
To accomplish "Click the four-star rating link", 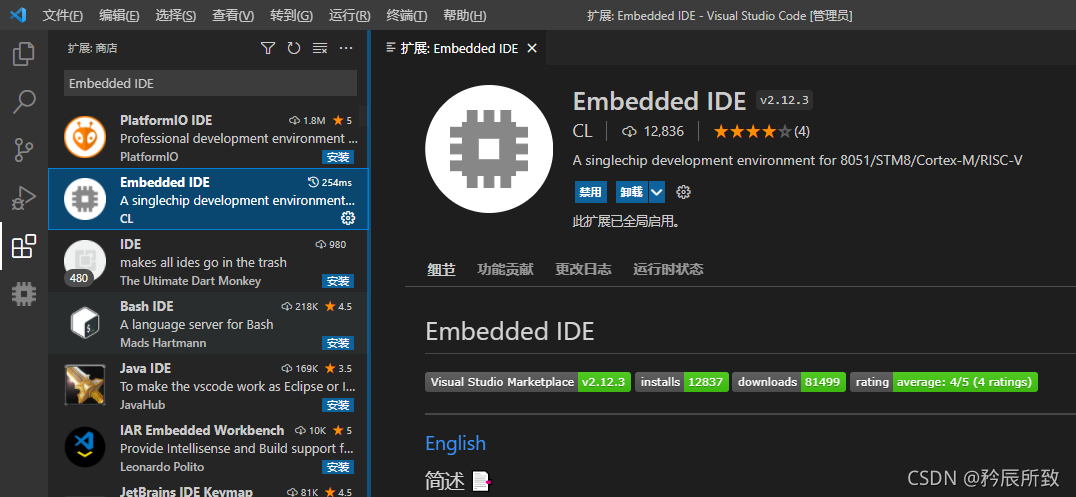I will click(761, 131).
